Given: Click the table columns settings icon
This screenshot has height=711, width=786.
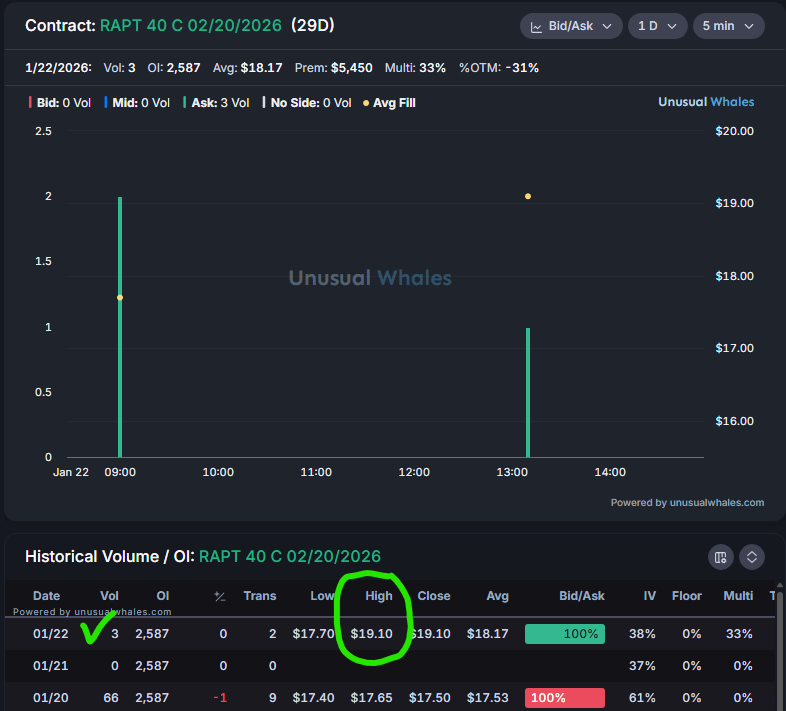Looking at the screenshot, I should pyautogui.click(x=720, y=557).
